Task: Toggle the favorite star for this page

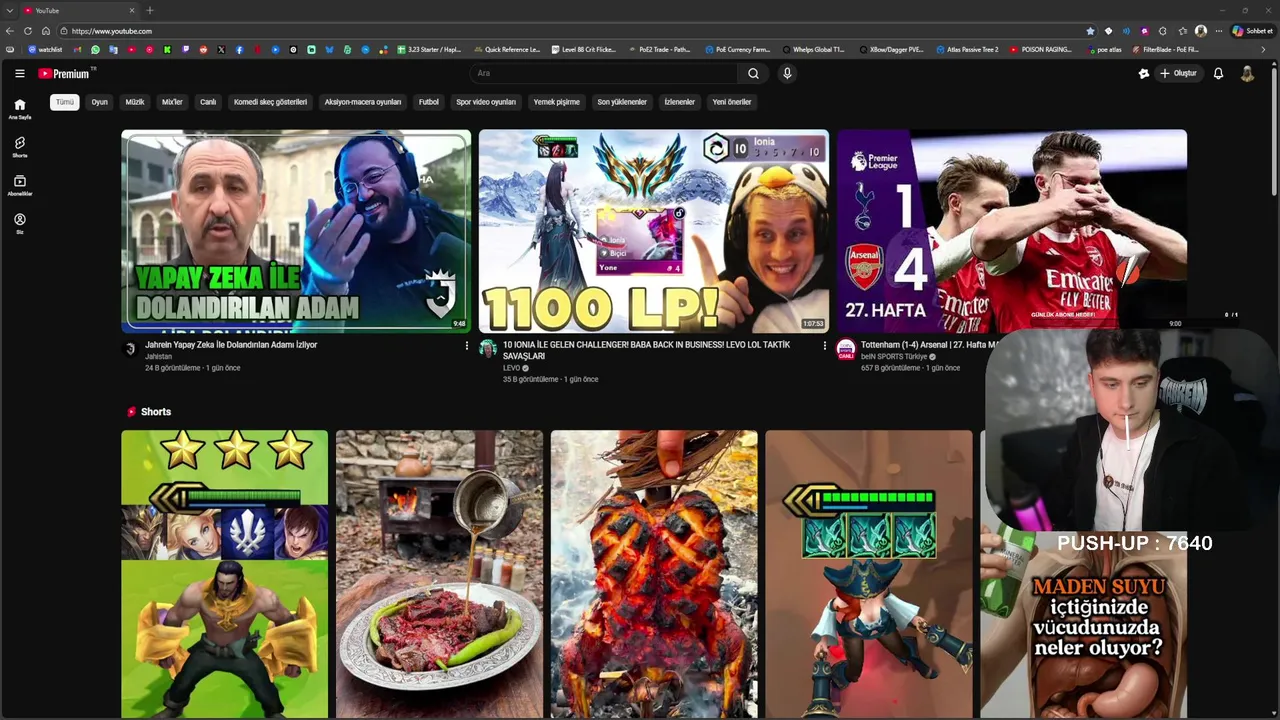Action: pyautogui.click(x=1090, y=31)
